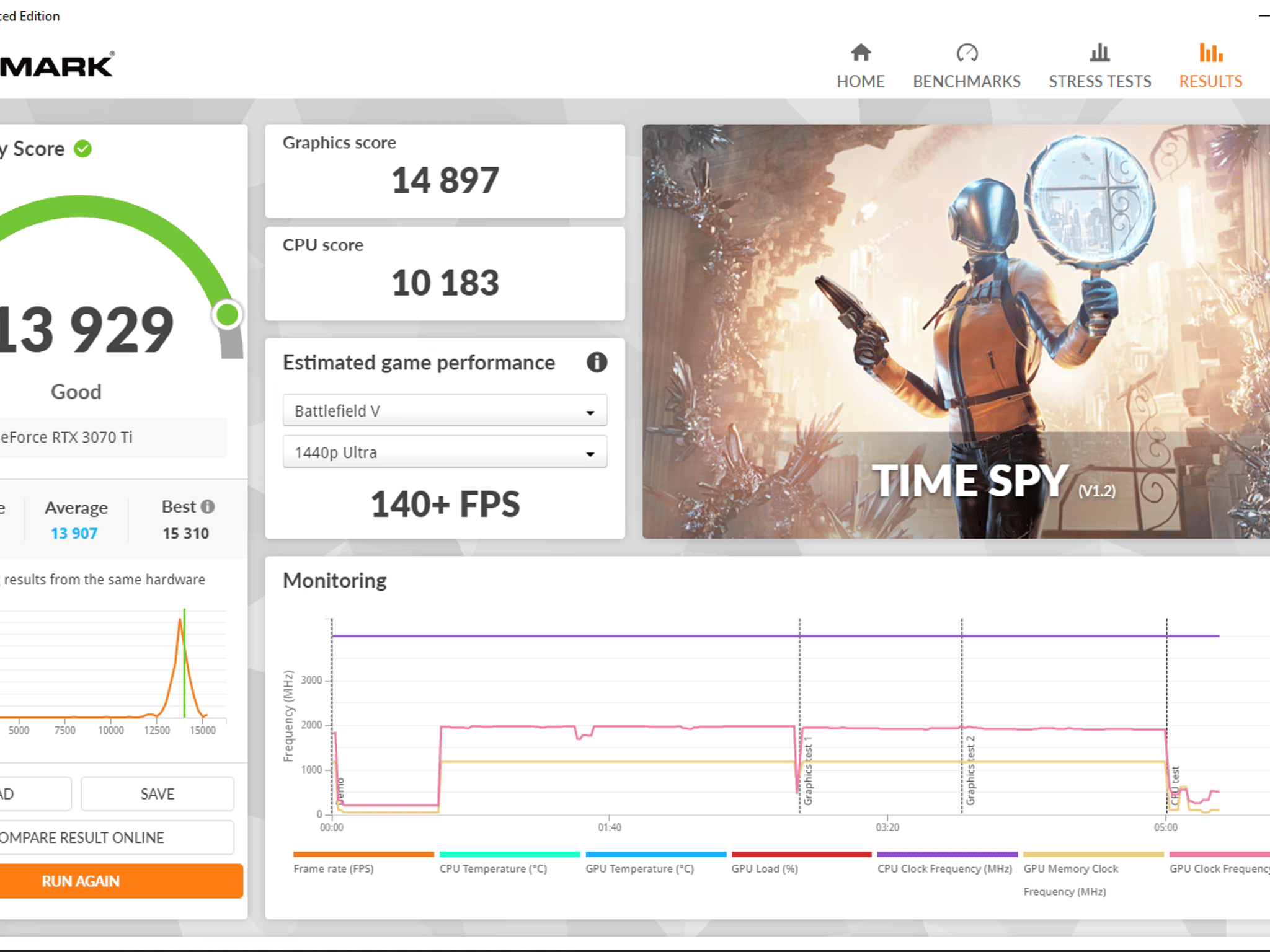Click the Benchmarks gauge icon

pos(967,53)
